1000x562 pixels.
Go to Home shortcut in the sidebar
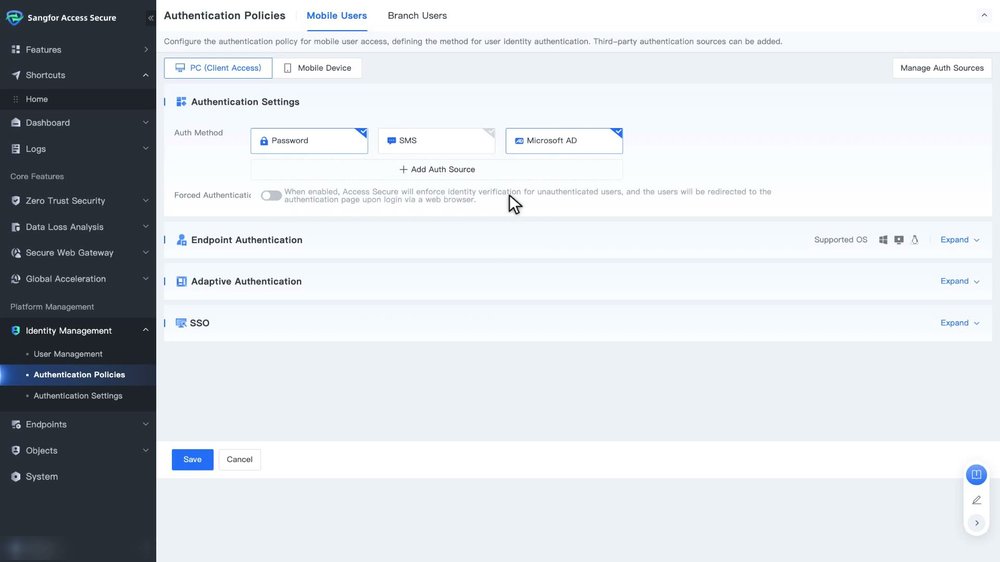tap(36, 100)
